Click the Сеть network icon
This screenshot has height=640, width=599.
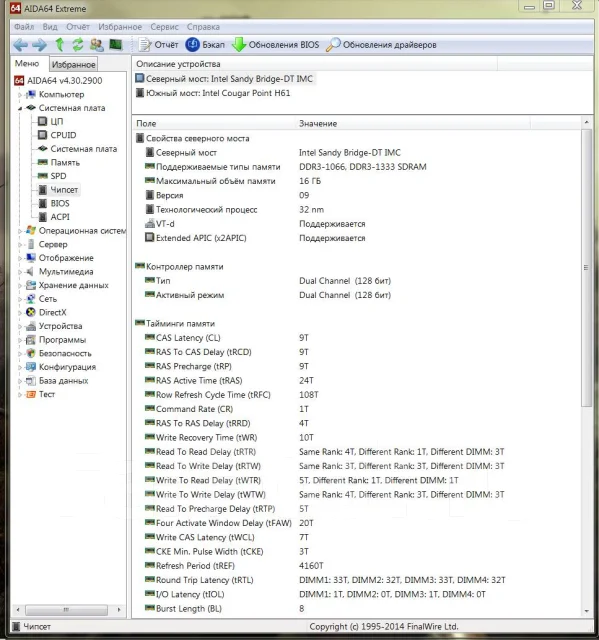(x=31, y=299)
